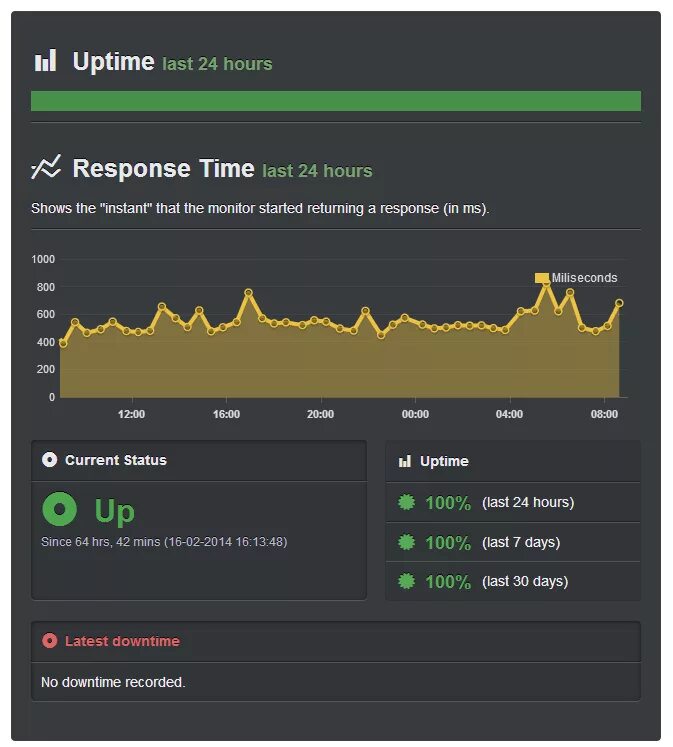Click the peak data point near 800 ms
This screenshot has width=673, height=747.
click(547, 283)
